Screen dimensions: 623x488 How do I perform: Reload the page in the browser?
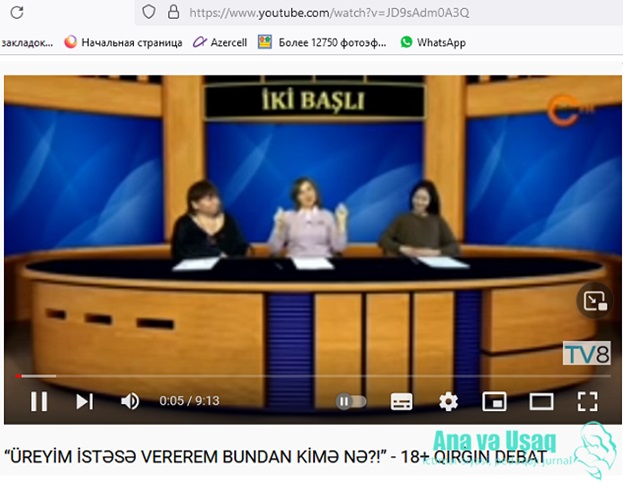[x=16, y=12]
